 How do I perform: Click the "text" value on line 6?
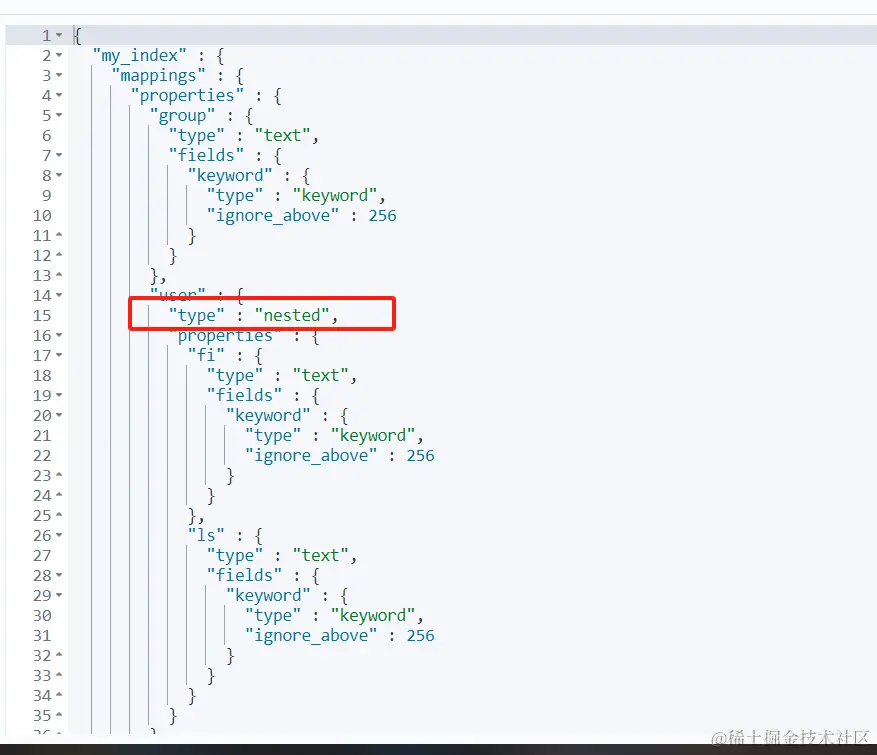click(x=282, y=135)
